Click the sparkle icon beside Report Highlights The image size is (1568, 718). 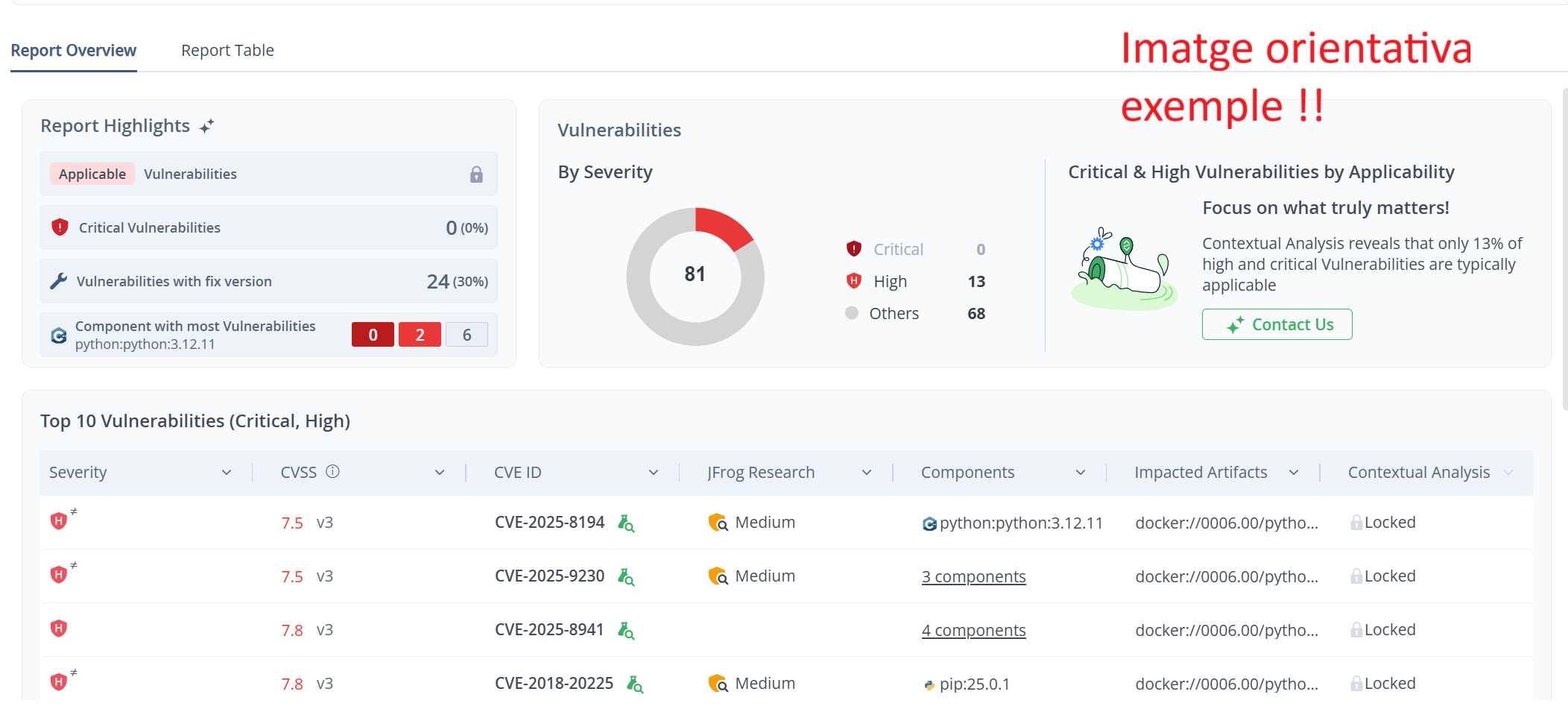tap(208, 125)
